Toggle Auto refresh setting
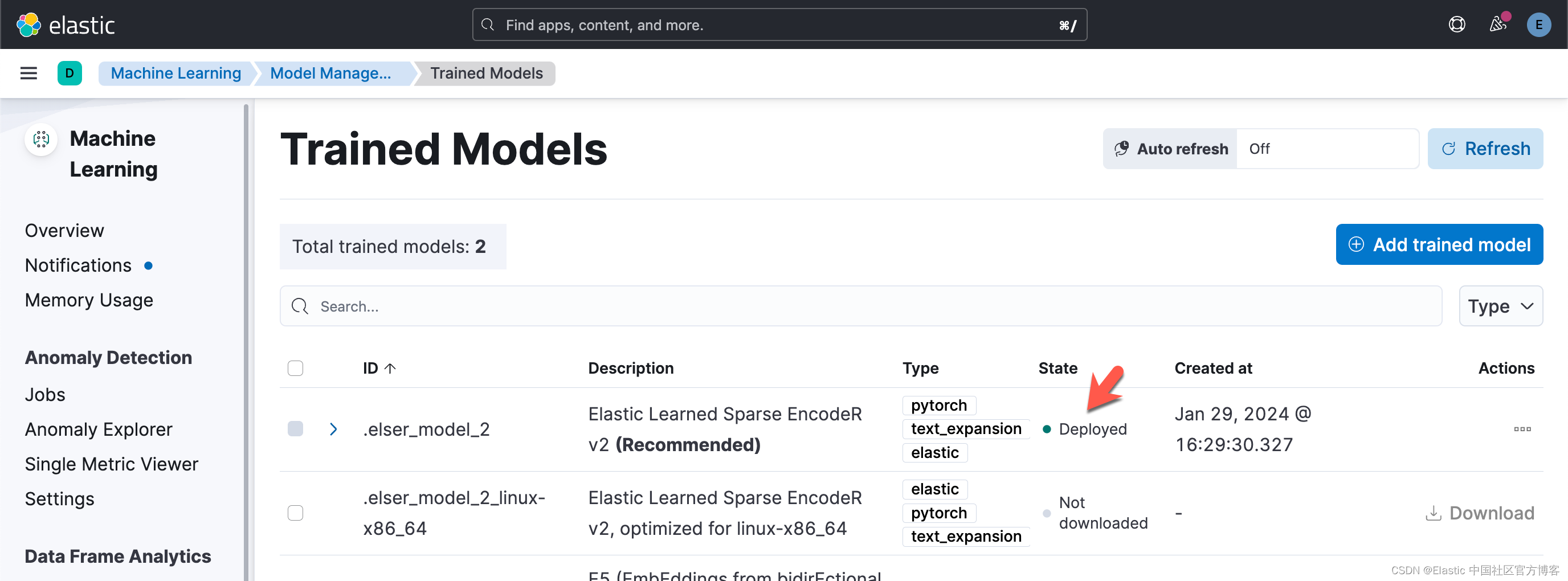Viewport: 1568px width, 581px height. pyautogui.click(x=1169, y=149)
